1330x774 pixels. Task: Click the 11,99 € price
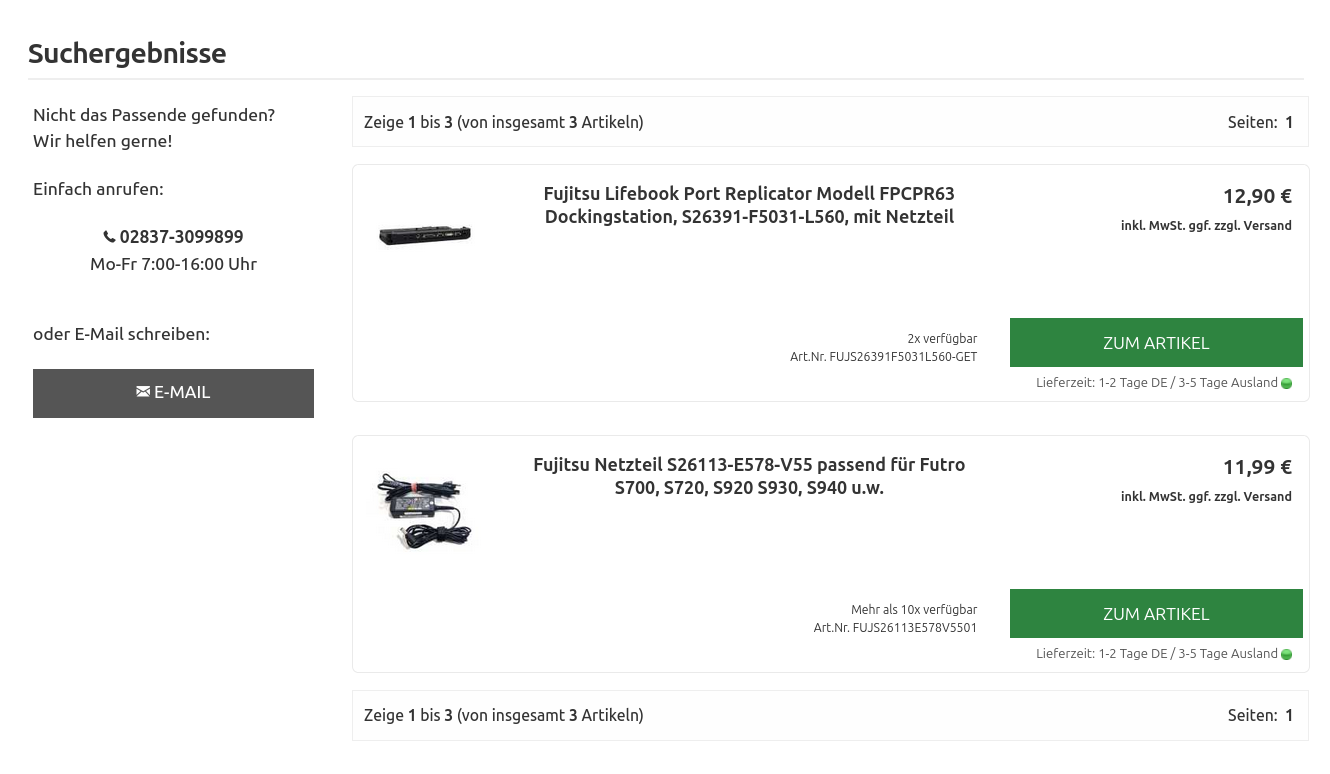1257,467
